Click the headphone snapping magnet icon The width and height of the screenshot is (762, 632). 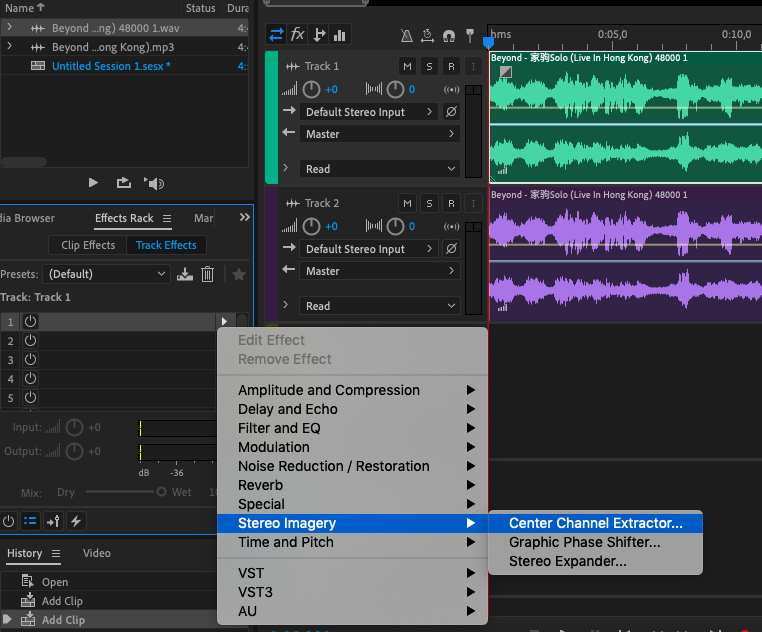449,36
